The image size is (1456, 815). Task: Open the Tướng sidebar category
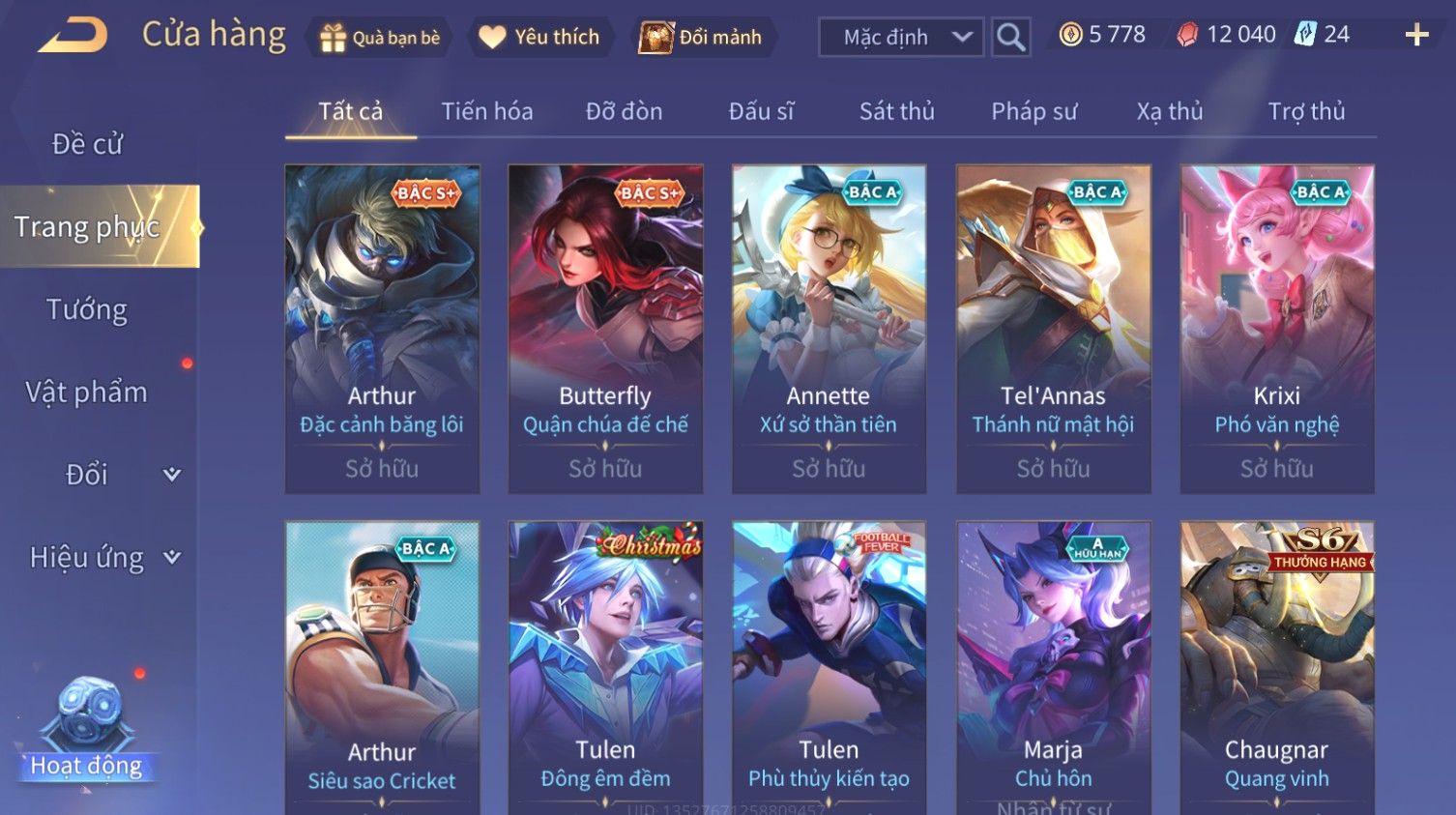87,310
